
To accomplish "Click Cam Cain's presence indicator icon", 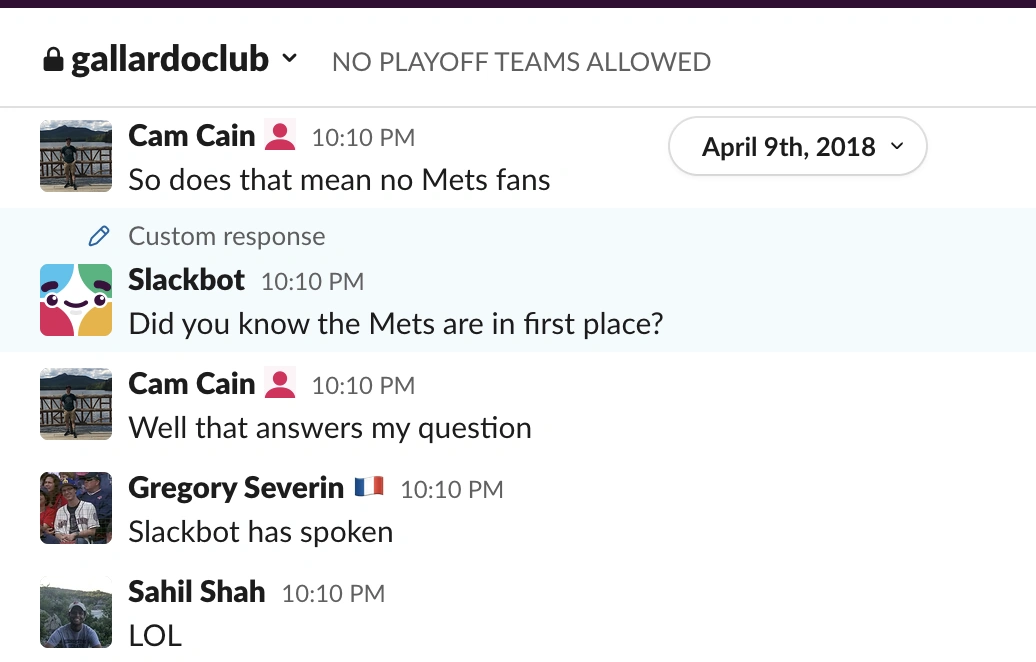I will click(278, 134).
